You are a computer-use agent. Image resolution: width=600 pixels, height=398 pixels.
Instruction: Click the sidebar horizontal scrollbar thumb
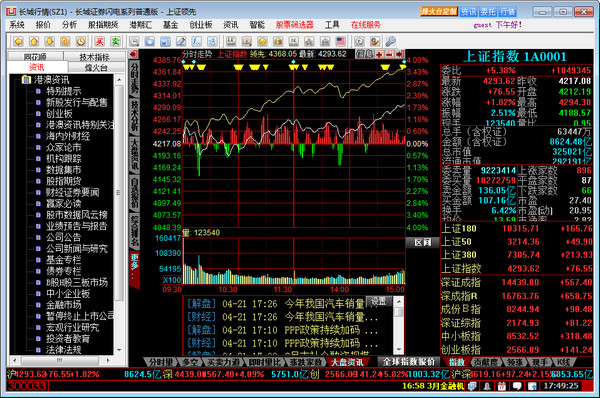tap(60, 360)
